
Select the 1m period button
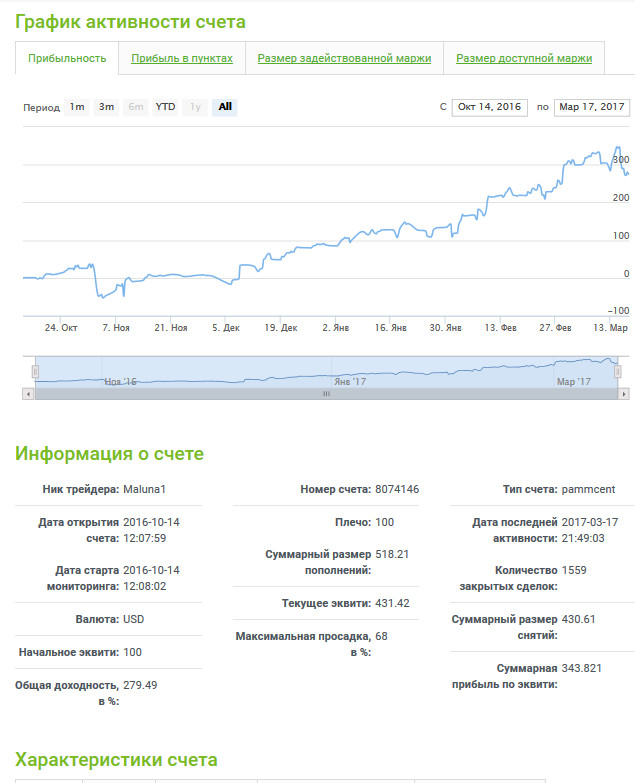pos(77,107)
